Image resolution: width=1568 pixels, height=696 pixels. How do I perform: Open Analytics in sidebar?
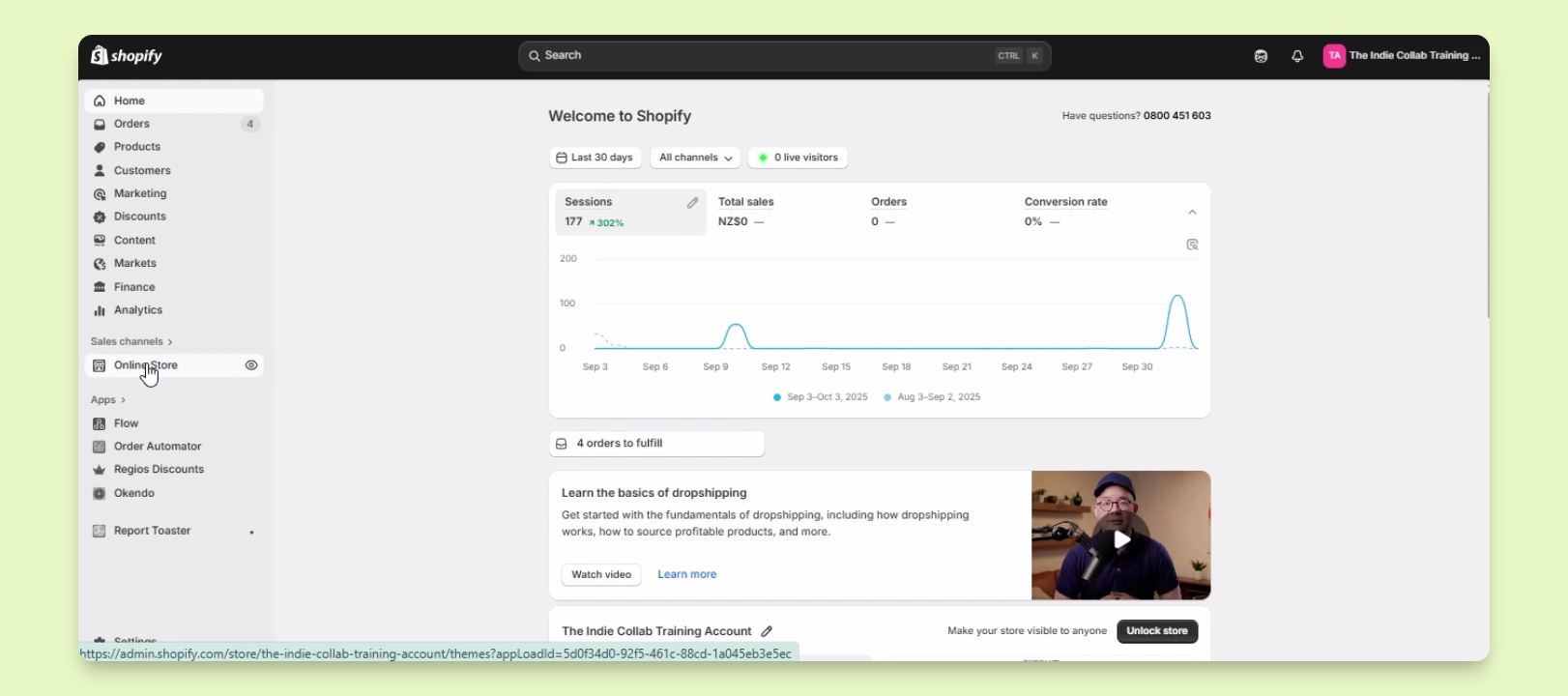174,310
